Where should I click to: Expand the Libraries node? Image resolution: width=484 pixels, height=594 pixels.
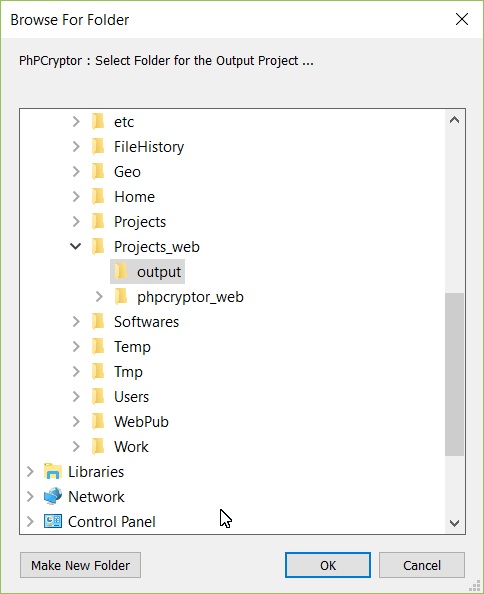pos(30,472)
